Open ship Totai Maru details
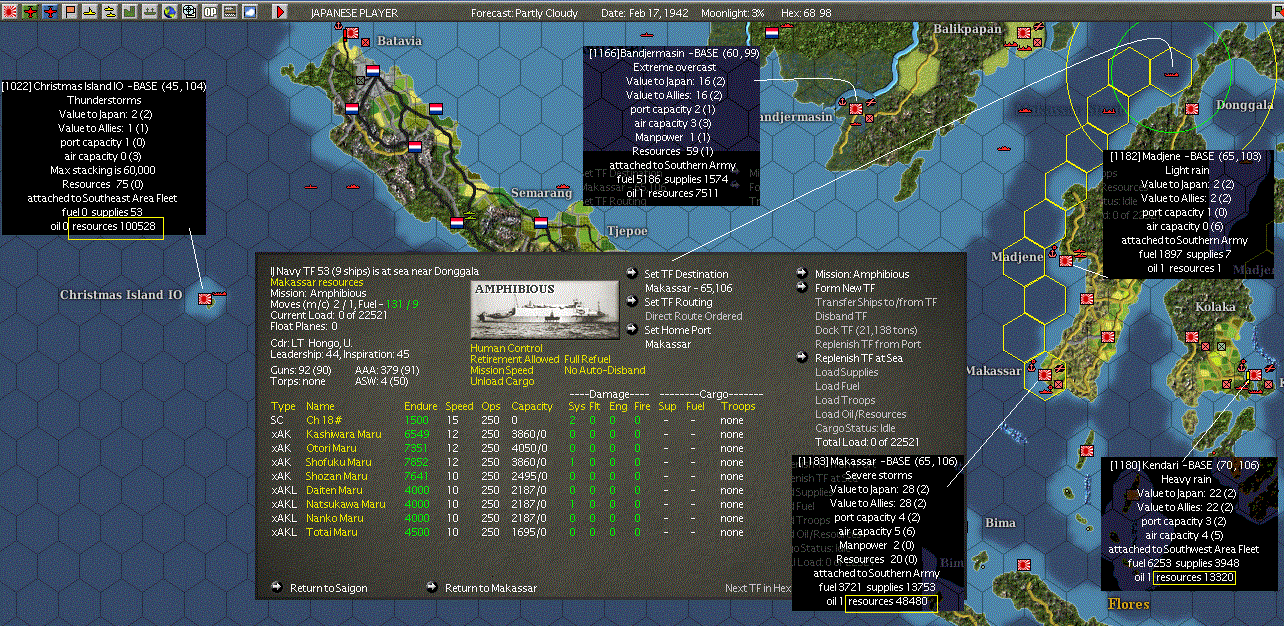1284x626 pixels. coord(332,532)
